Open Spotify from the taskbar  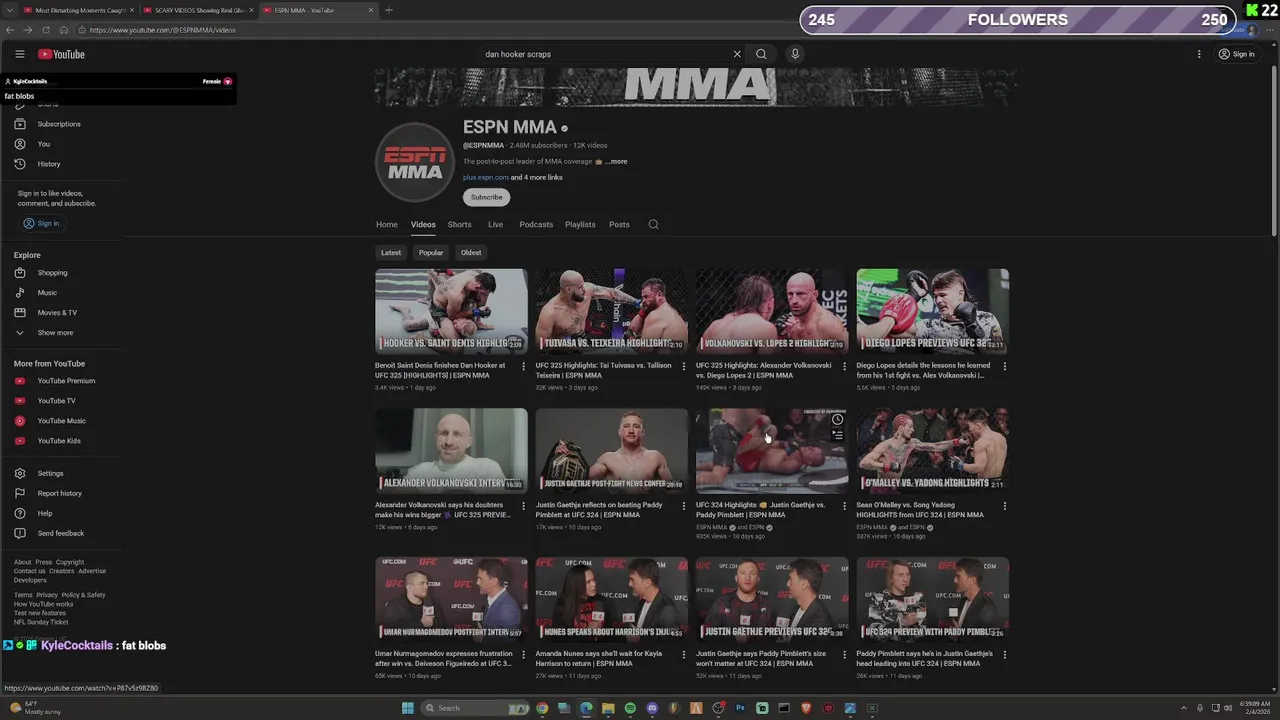630,708
